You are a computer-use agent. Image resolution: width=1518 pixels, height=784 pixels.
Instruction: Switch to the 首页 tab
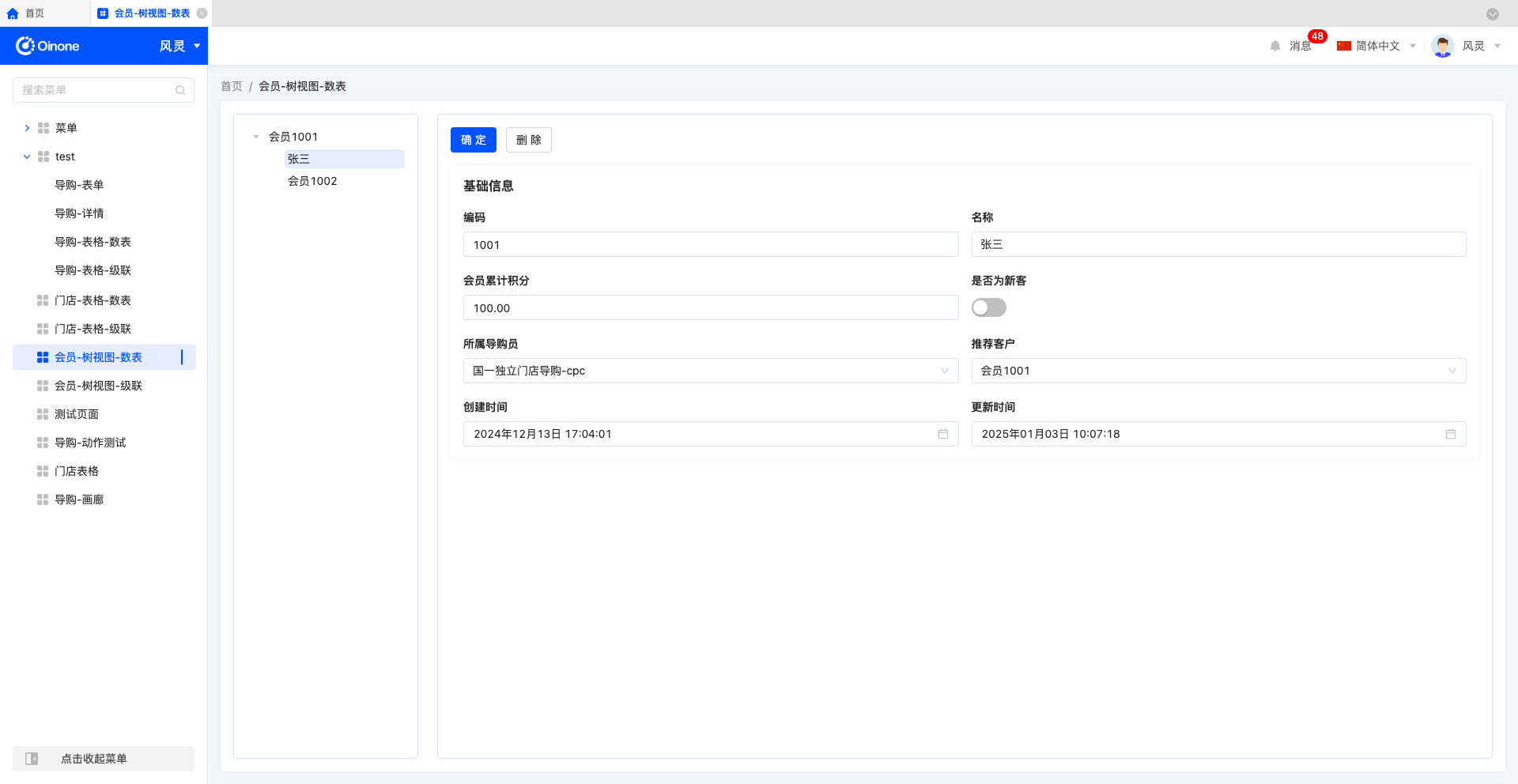pyautogui.click(x=34, y=13)
